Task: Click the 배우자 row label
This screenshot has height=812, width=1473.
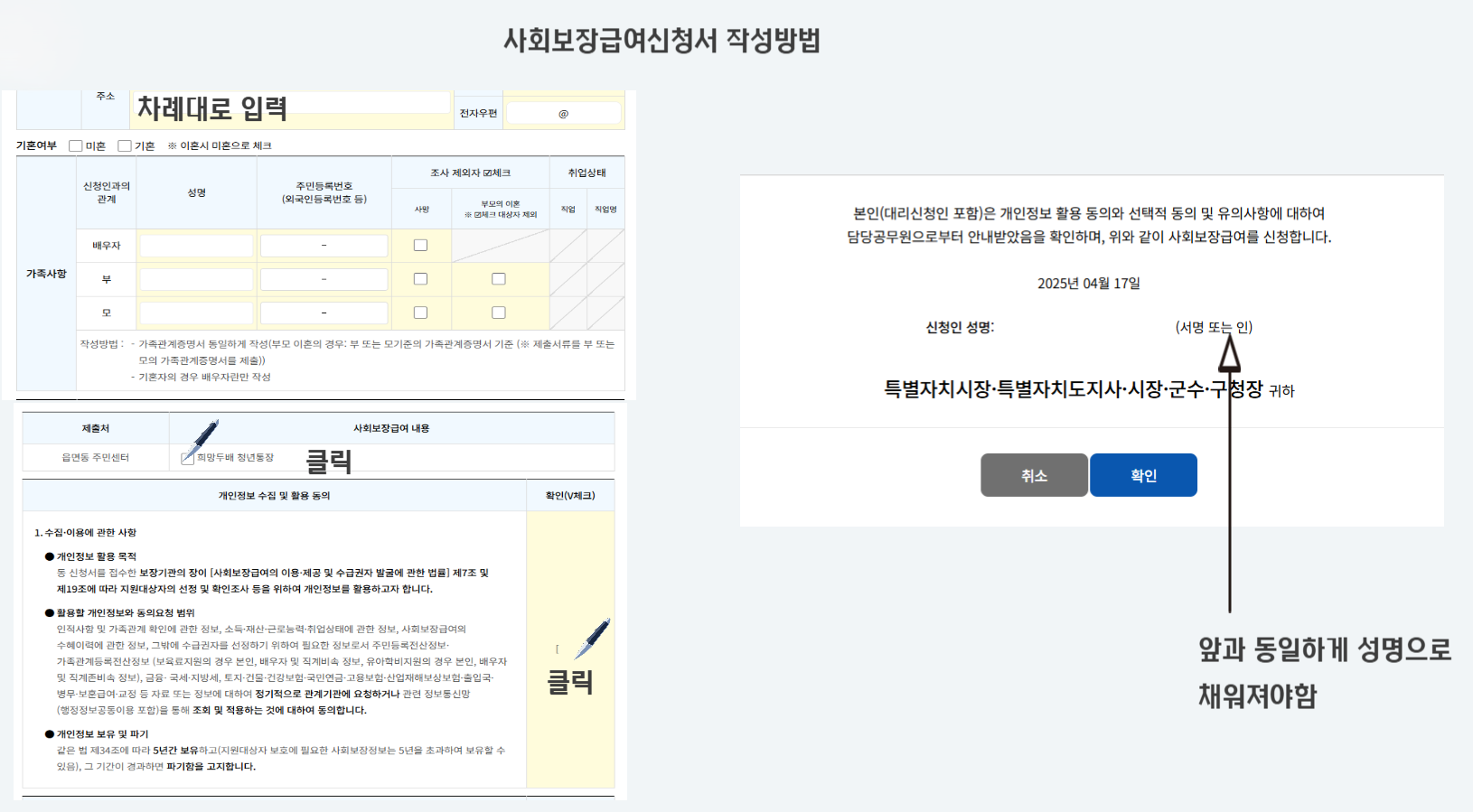Action: click(x=106, y=246)
